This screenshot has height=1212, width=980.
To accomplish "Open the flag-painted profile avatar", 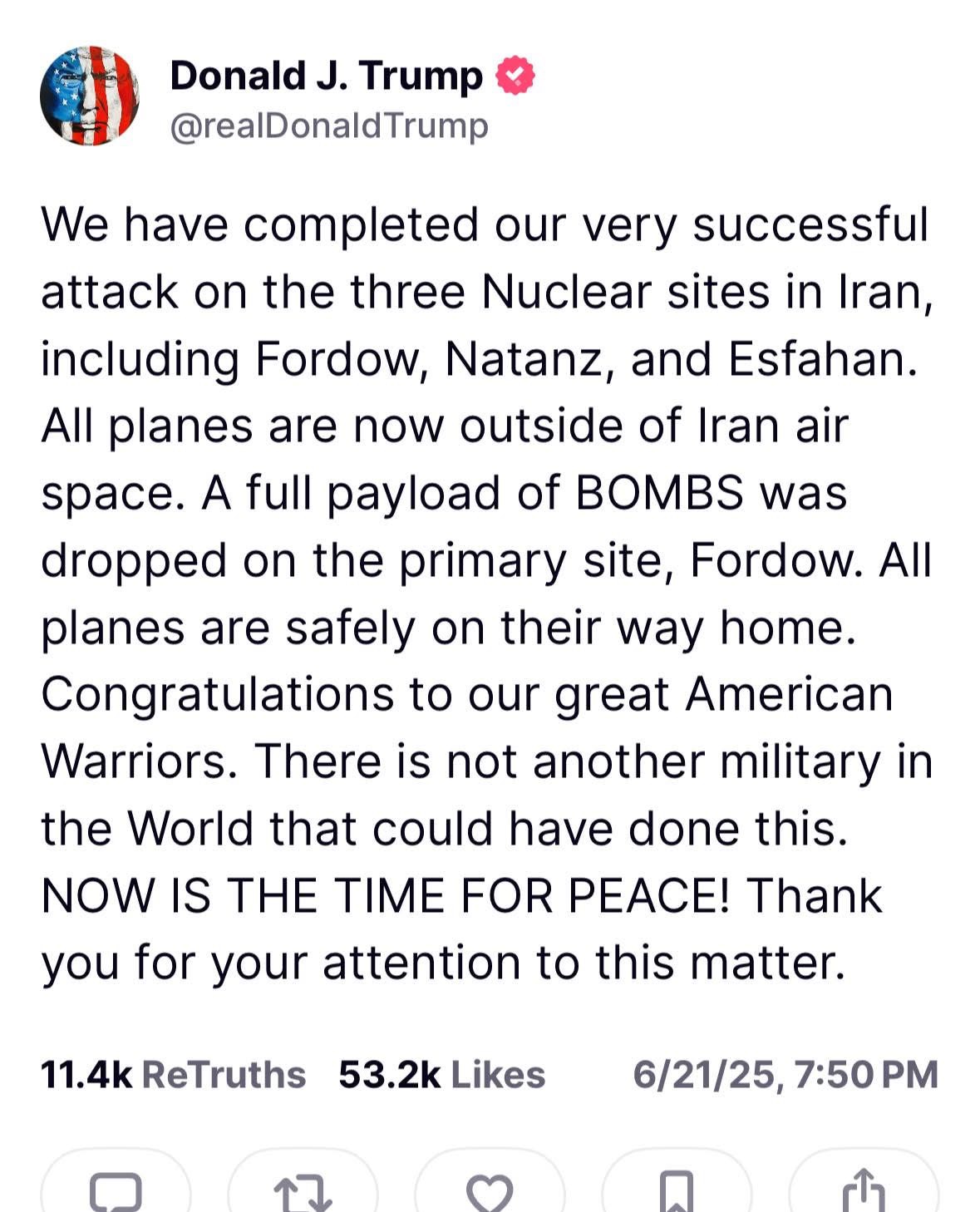I will 90,96.
